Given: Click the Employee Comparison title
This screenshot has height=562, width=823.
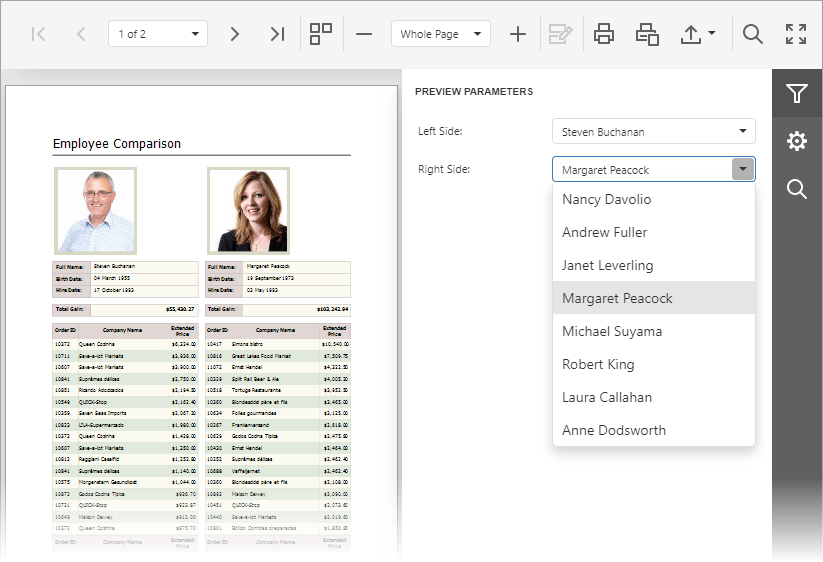Looking at the screenshot, I should [117, 144].
